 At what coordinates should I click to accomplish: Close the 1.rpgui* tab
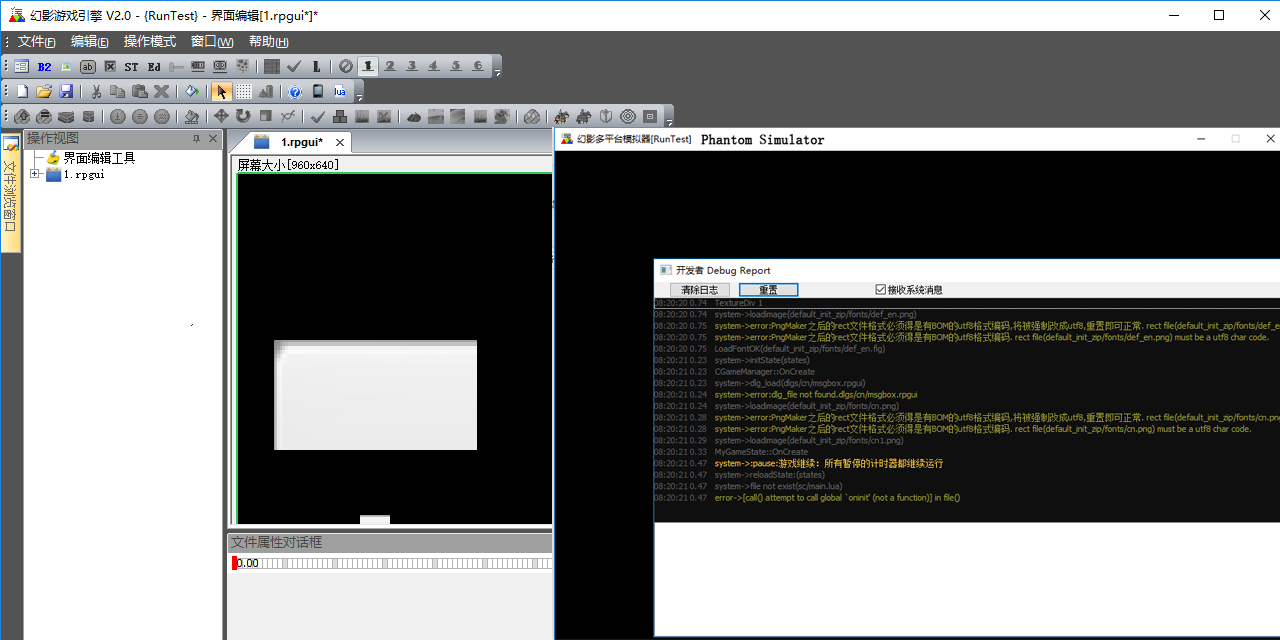[x=340, y=143]
